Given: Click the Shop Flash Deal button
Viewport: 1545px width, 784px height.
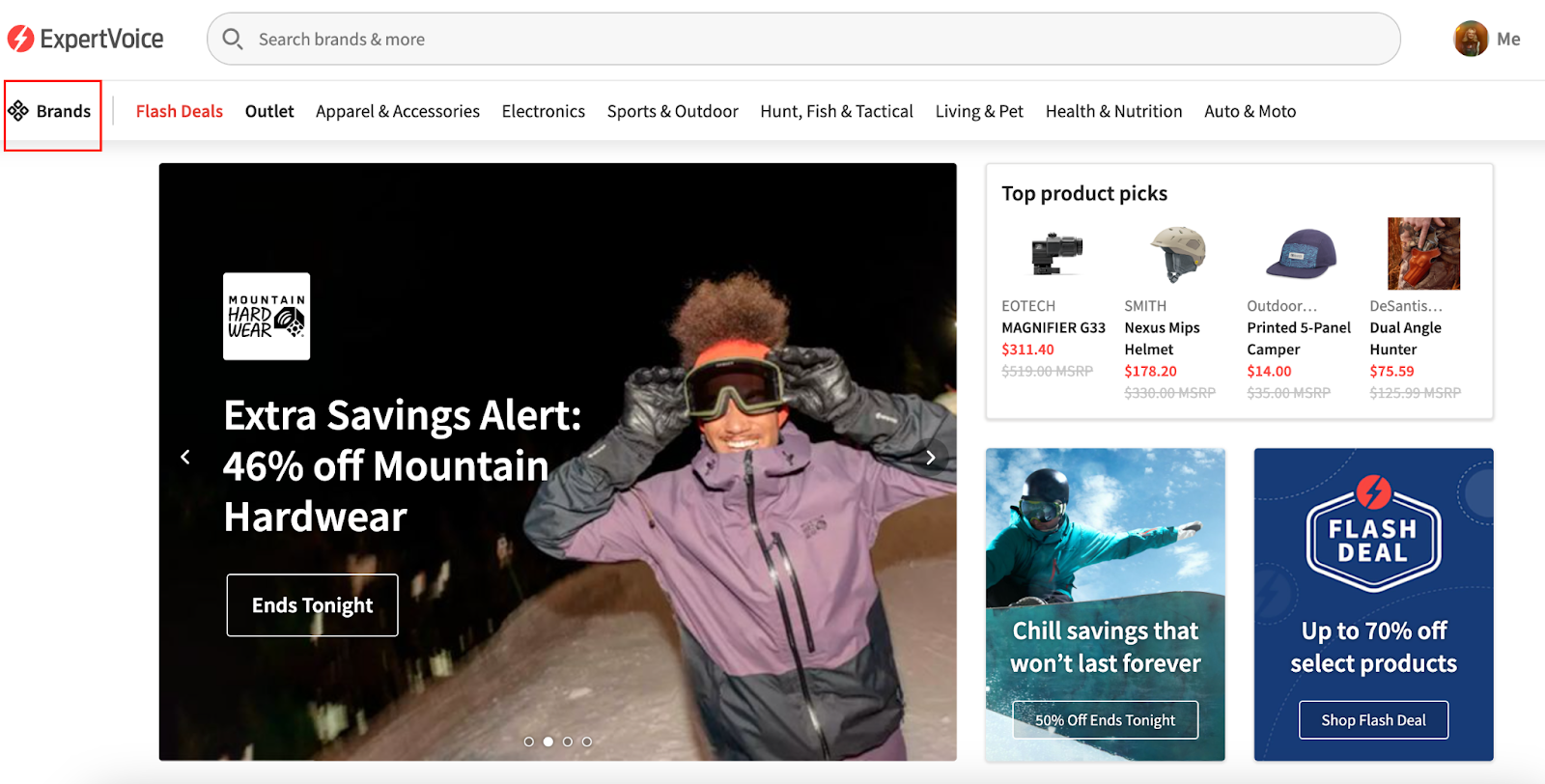Looking at the screenshot, I should [x=1373, y=720].
